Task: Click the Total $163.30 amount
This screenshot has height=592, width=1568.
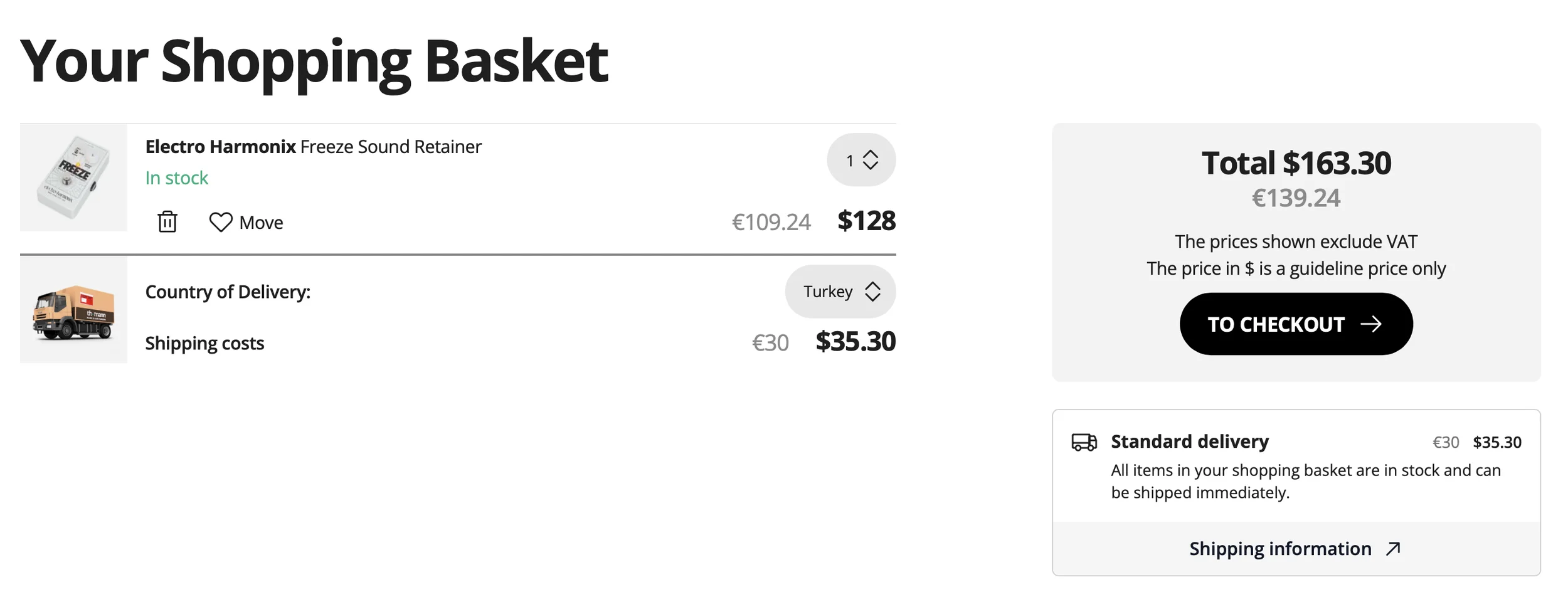Action: (1296, 163)
